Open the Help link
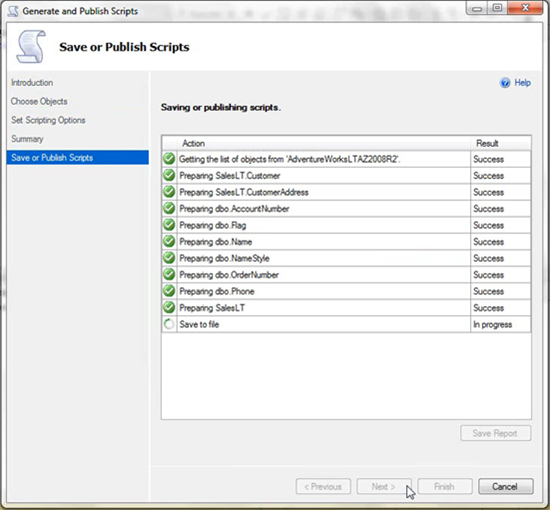550x510 pixels. (x=522, y=83)
